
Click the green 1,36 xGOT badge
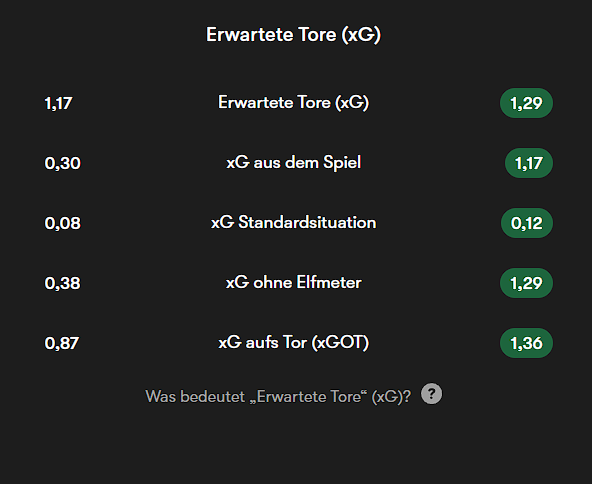[x=526, y=343]
